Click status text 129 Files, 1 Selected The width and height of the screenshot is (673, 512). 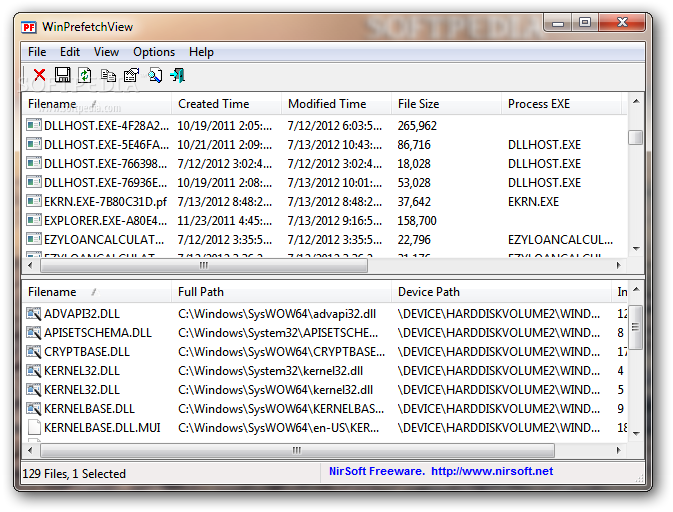74,473
